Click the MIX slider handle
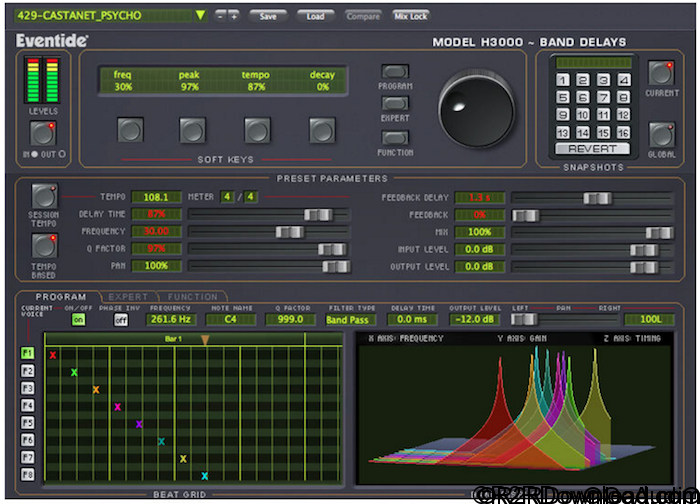 click(659, 233)
